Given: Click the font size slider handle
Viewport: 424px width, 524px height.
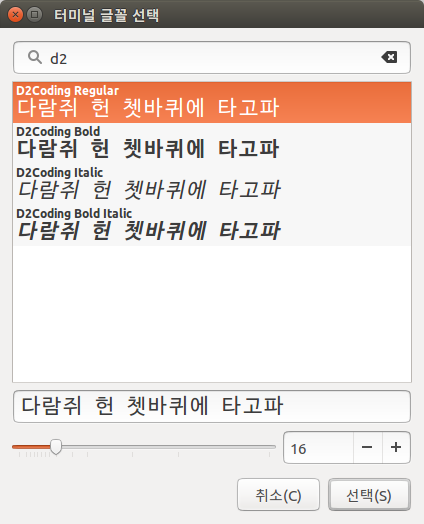Looking at the screenshot, I should click(x=56, y=447).
